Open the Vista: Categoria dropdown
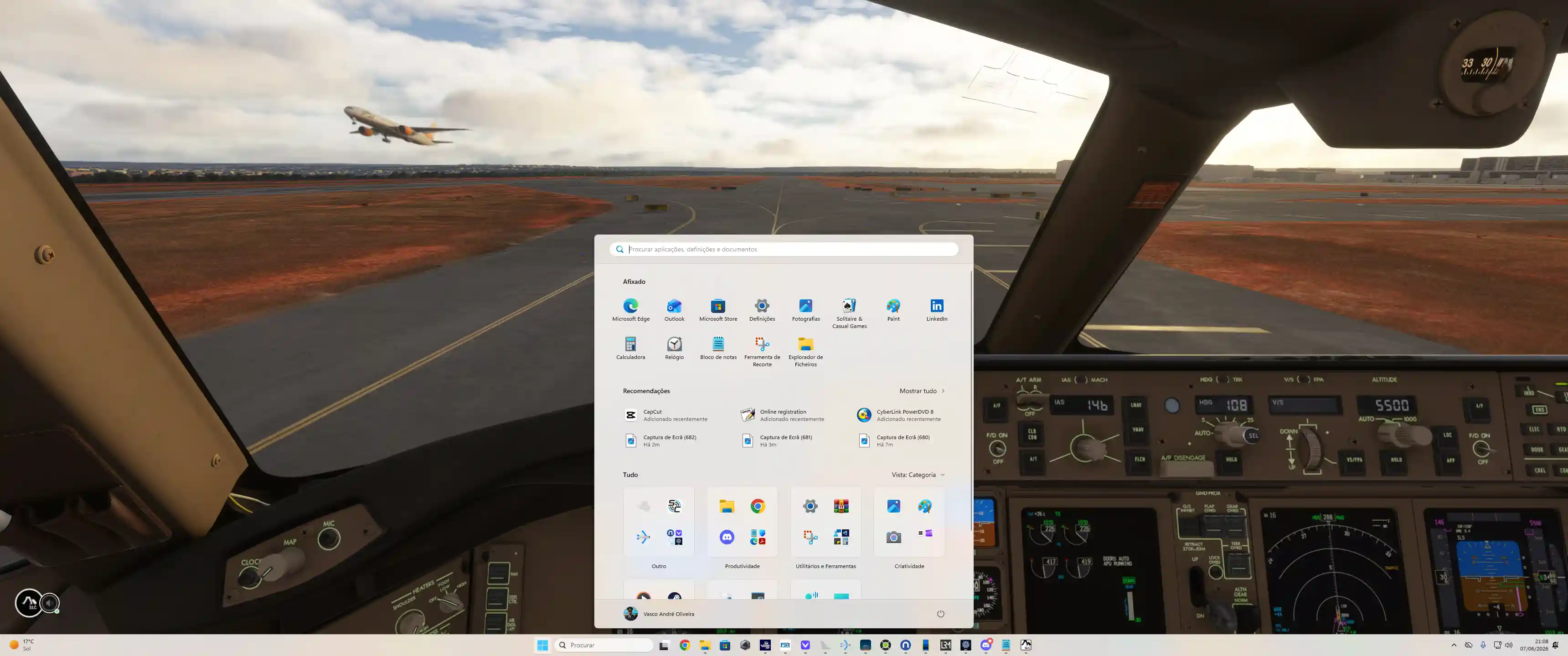Screen dimensions: 1568x656 pos(918,475)
